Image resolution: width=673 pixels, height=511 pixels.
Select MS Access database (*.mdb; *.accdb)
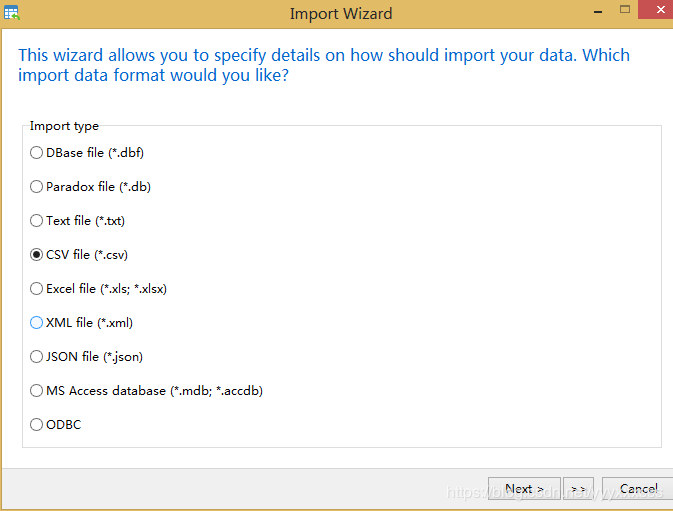pyautogui.click(x=37, y=391)
